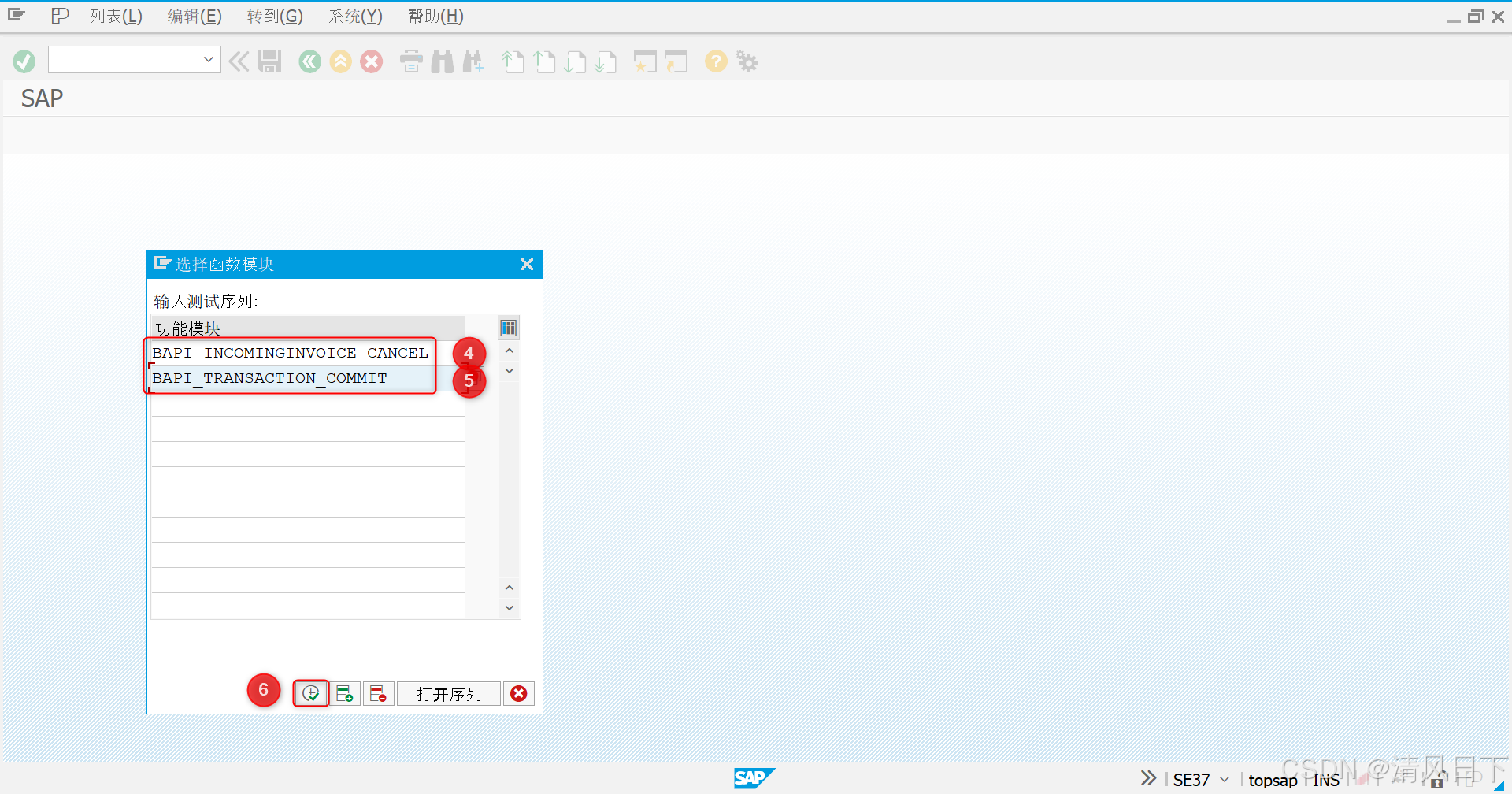Open the 帮助(H) menu
The height and width of the screenshot is (794, 1512).
pyautogui.click(x=435, y=16)
